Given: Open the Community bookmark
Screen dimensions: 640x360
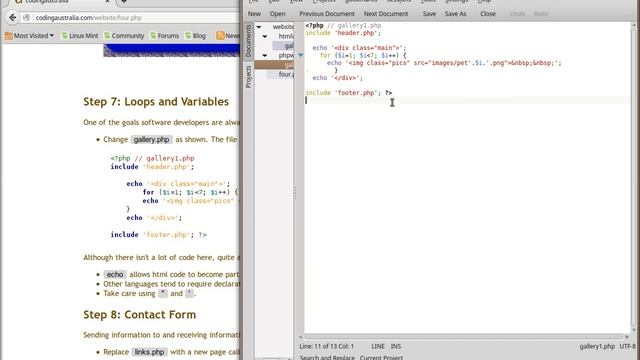Looking at the screenshot, I should tap(124, 36).
